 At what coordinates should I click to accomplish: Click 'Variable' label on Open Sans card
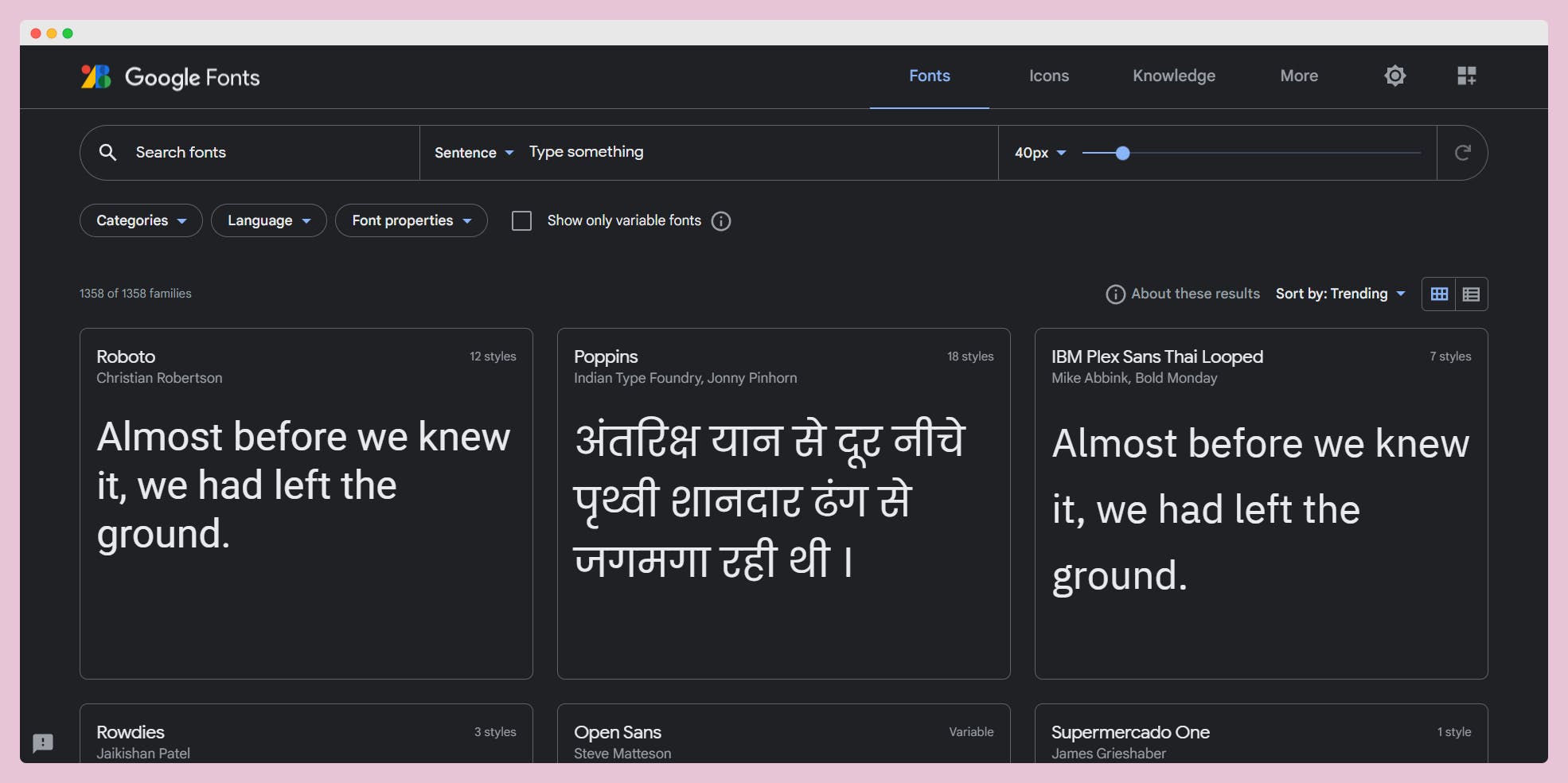[971, 732]
